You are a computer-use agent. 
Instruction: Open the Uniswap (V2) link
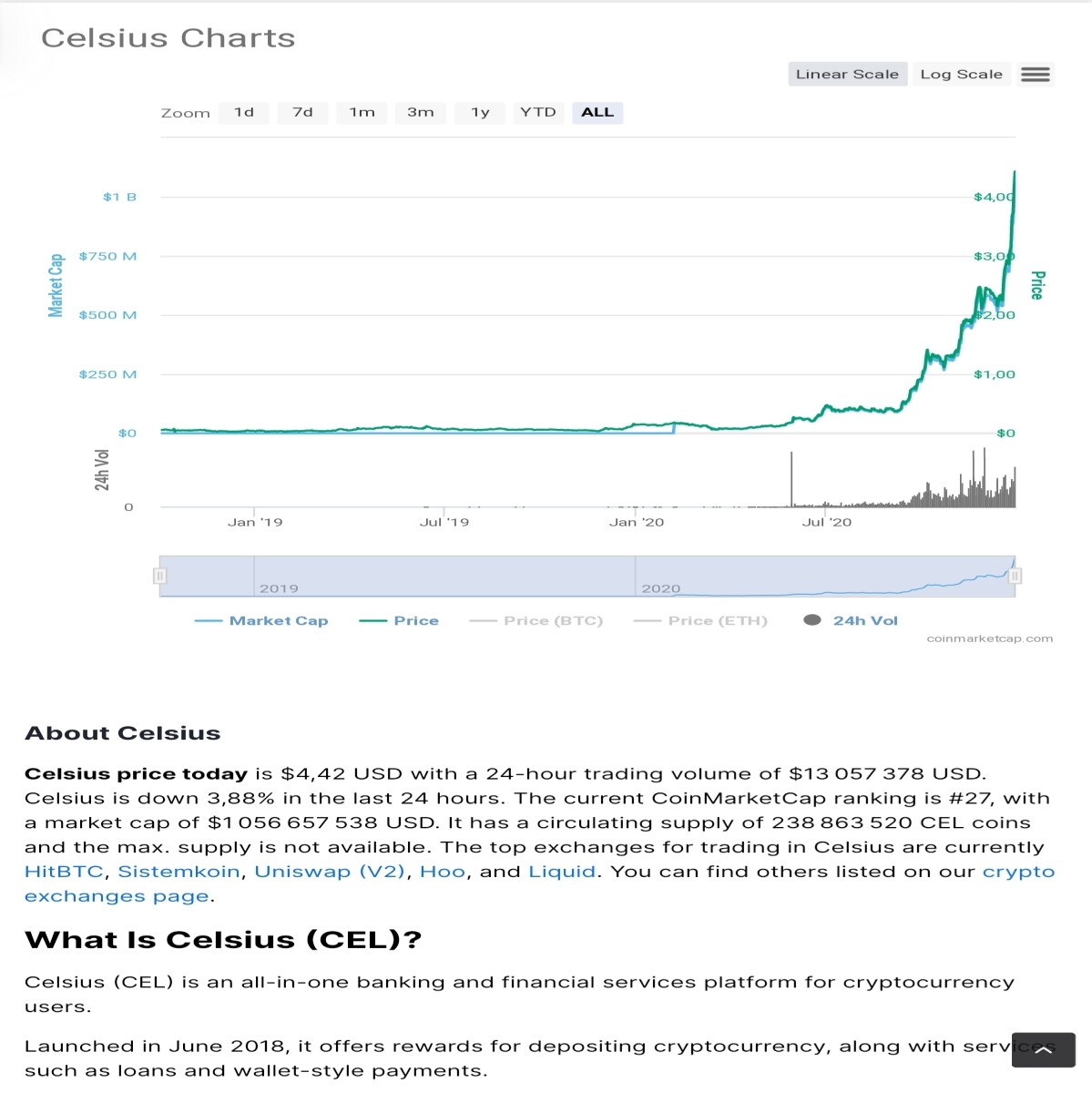pos(330,872)
